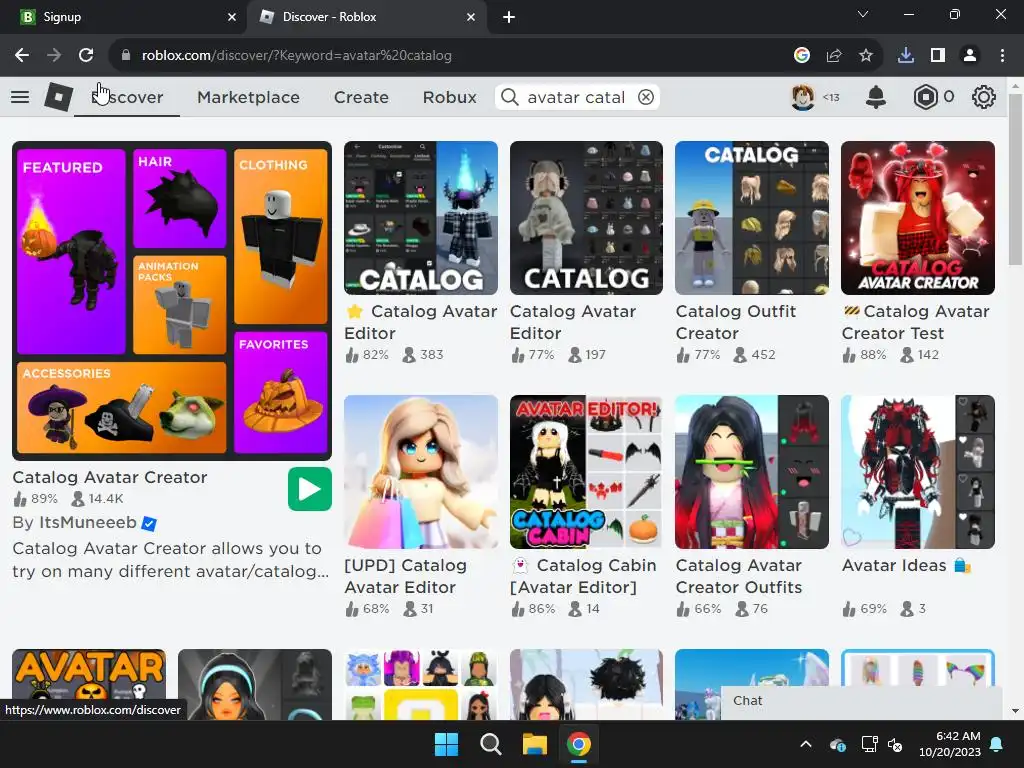Bookmark this page with star icon
Image resolution: width=1024 pixels, height=768 pixels.
pos(866,56)
